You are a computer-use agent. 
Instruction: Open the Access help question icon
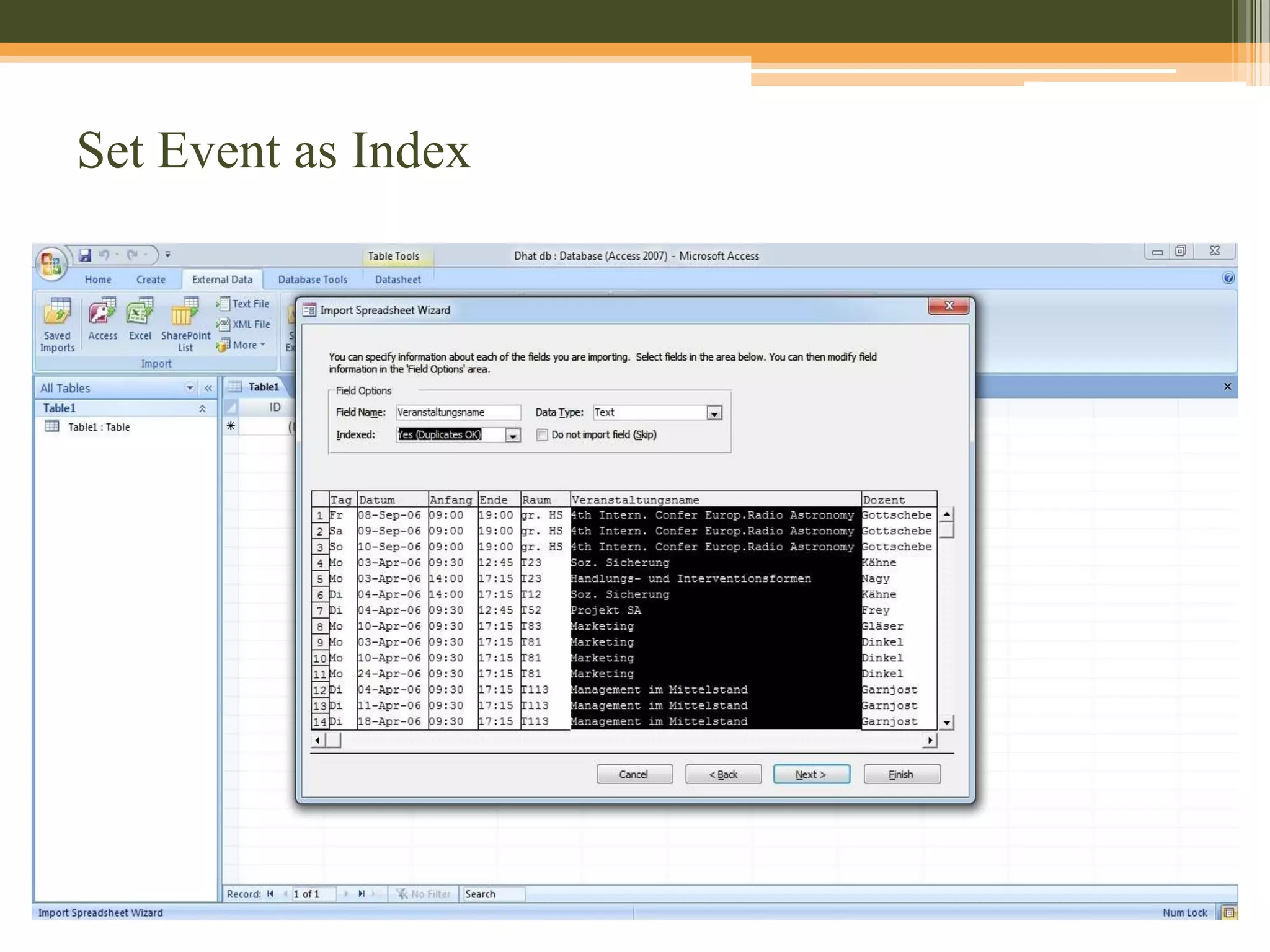click(x=1228, y=278)
